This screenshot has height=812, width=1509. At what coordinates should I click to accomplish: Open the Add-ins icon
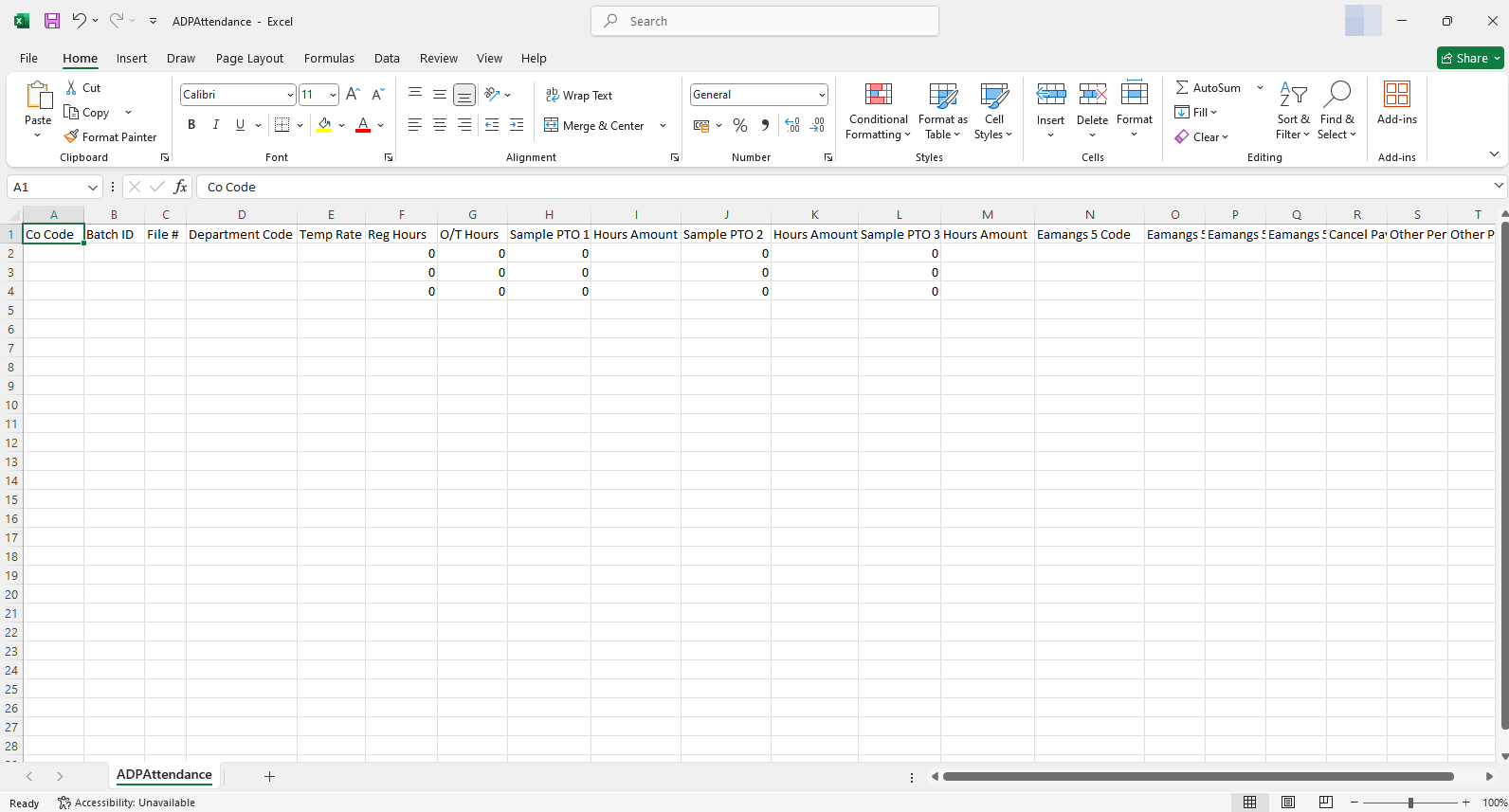(1396, 95)
